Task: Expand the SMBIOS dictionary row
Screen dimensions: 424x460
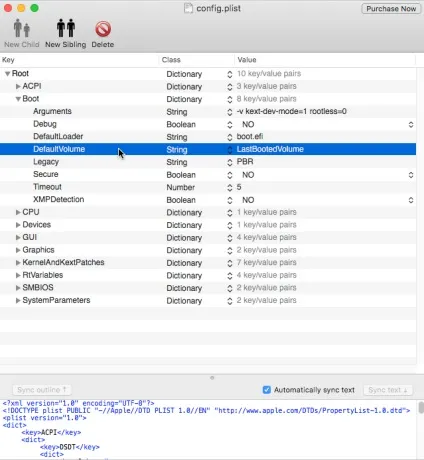Action: pos(18,288)
